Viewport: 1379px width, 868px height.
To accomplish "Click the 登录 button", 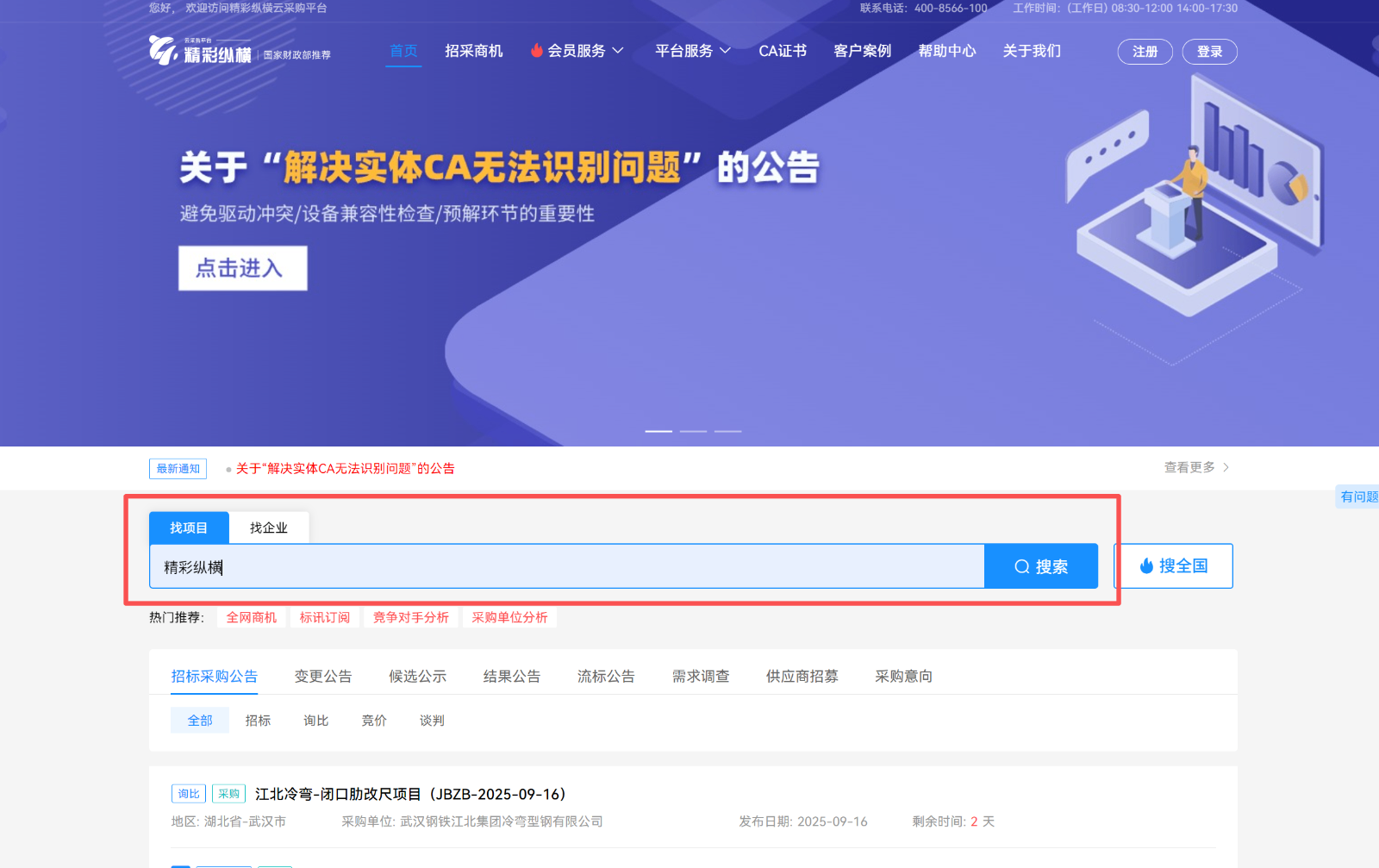I will click(x=1210, y=52).
